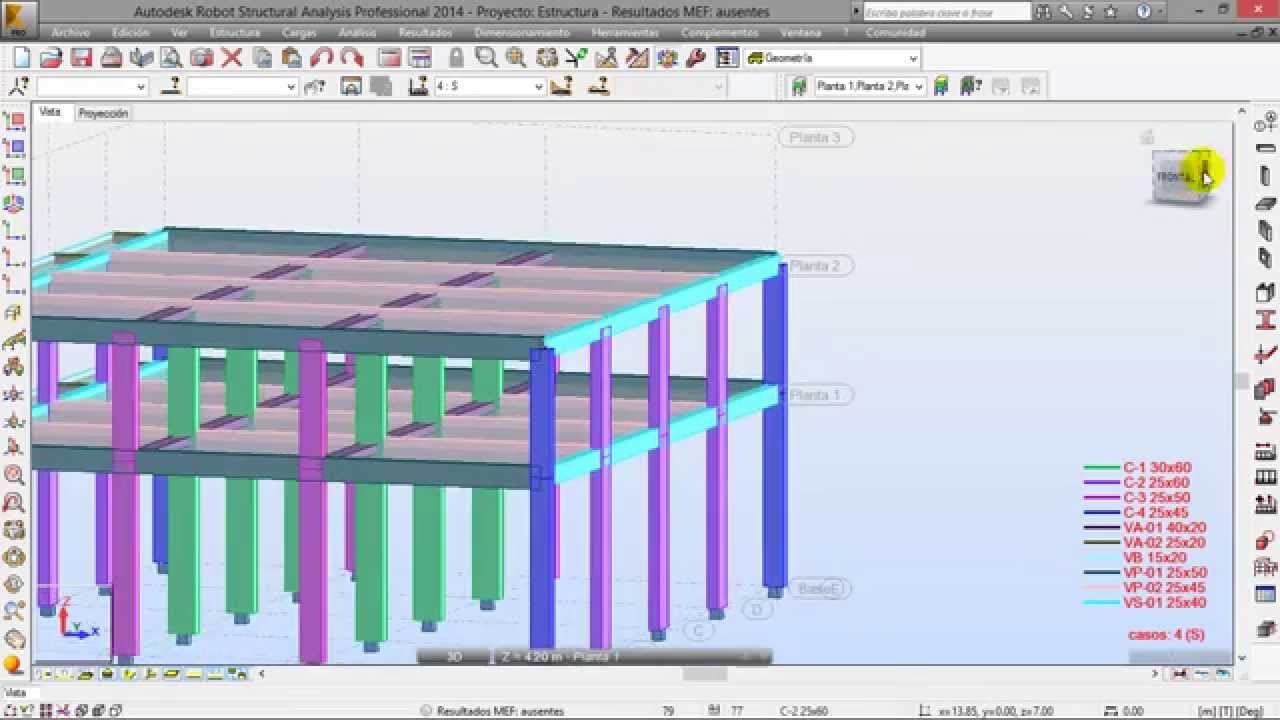Open the load case selection icon
Viewport: 1280px width, 720px height.
click(x=419, y=87)
